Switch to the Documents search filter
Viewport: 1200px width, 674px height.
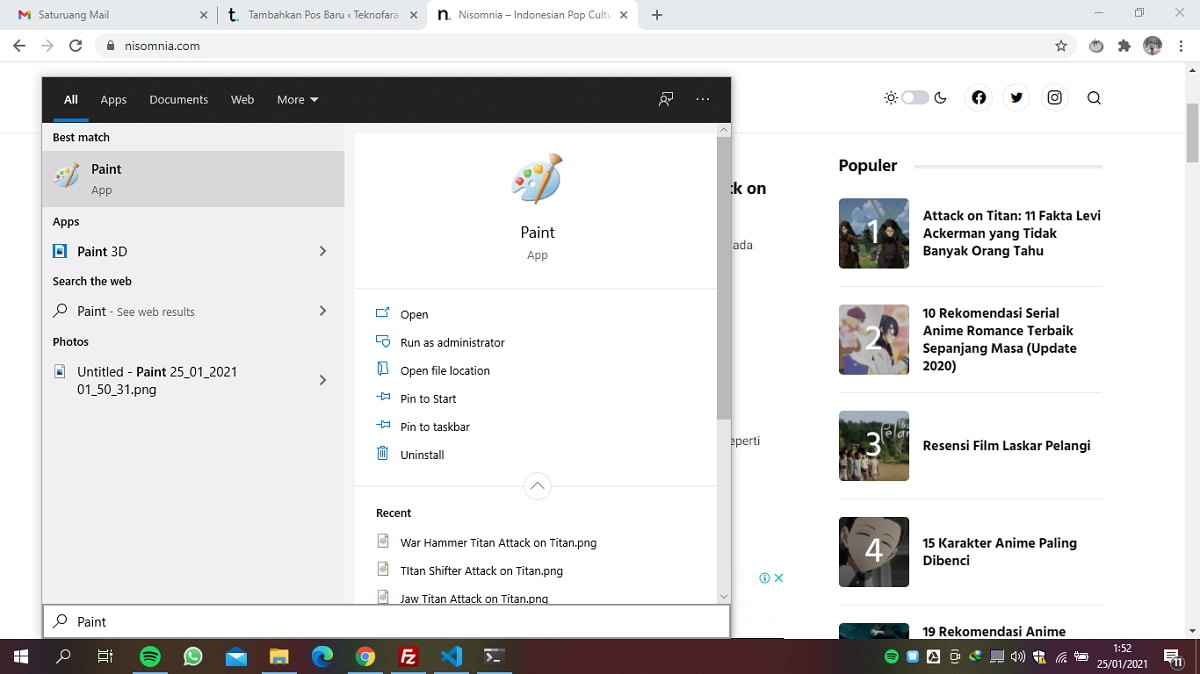coord(179,99)
